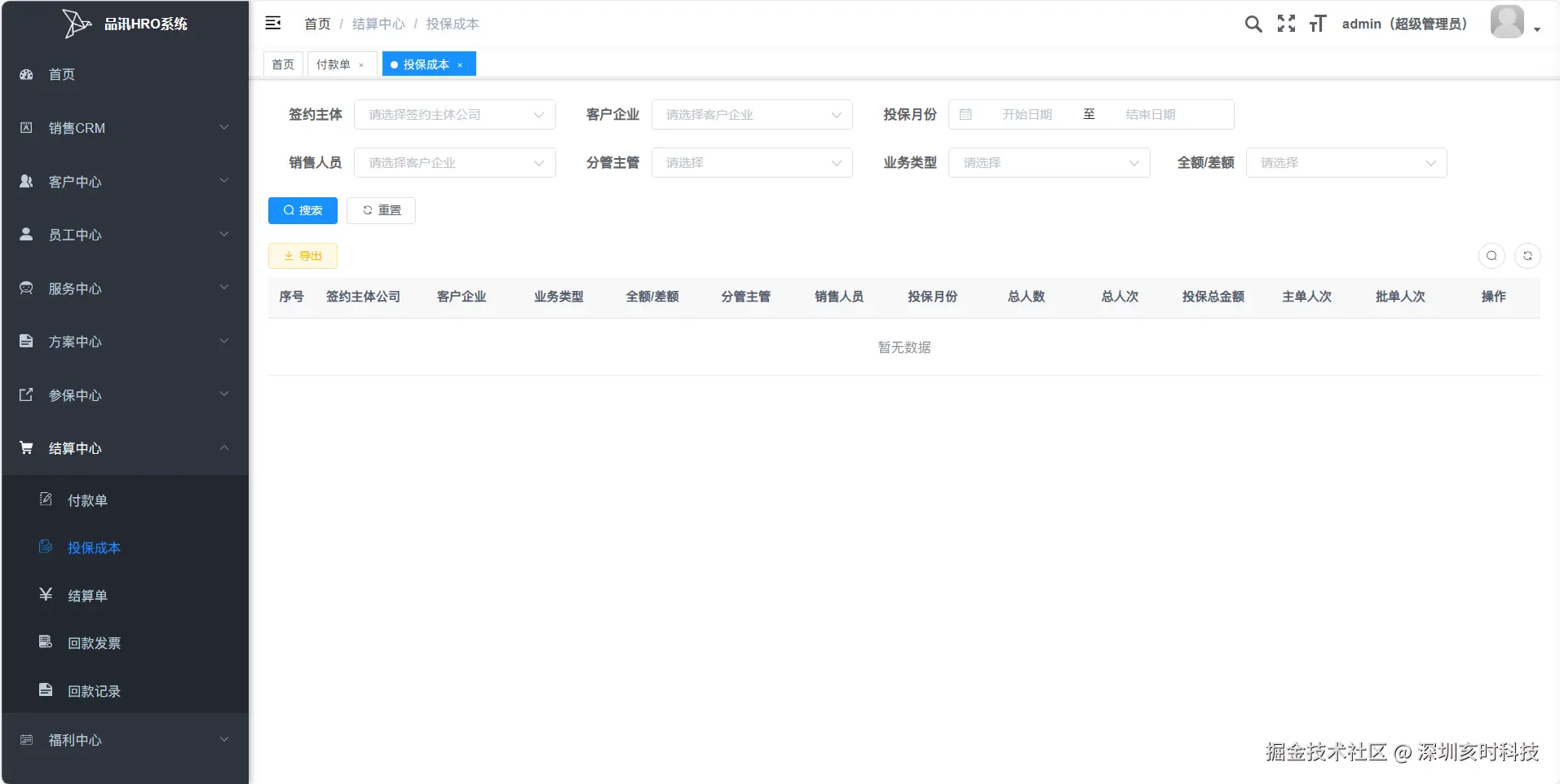
Task: Open 投保成本 in the sidebar submenu
Action: coord(94,548)
